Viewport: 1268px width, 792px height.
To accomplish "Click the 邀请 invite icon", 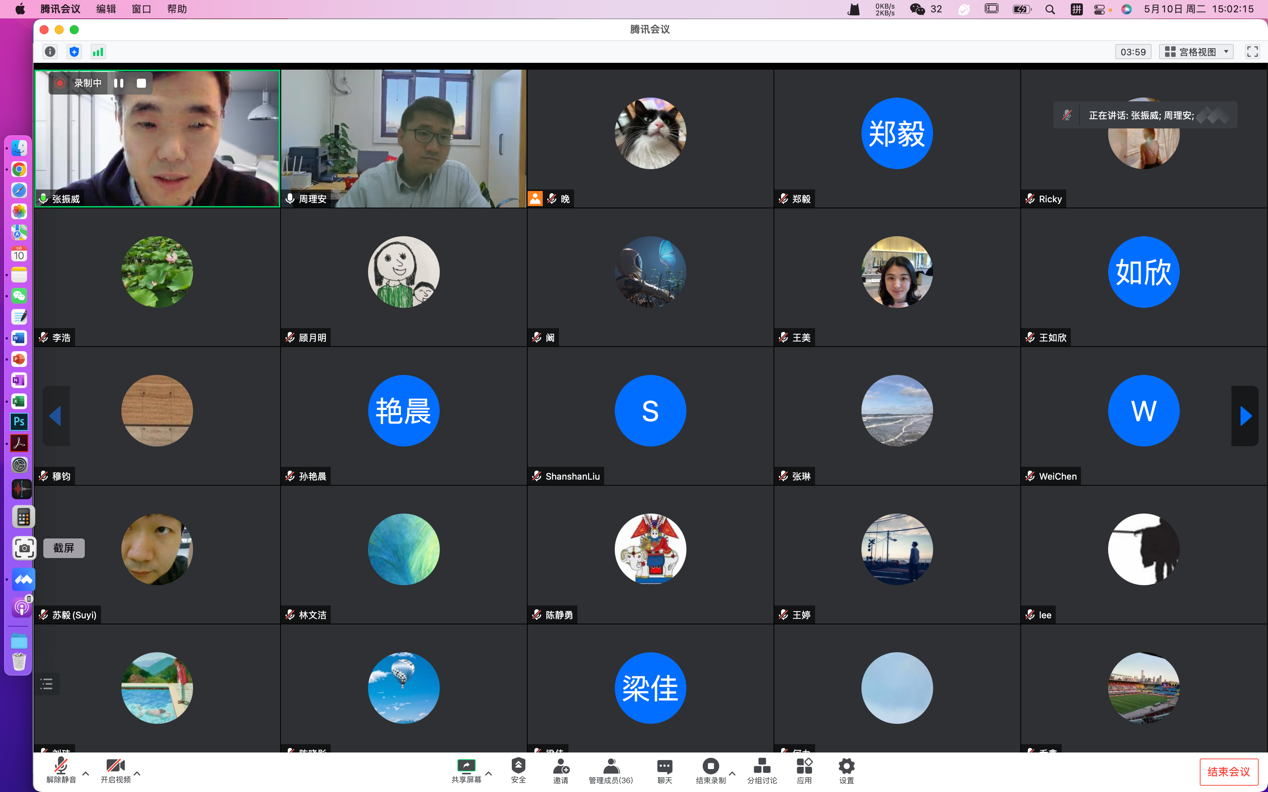I will 561,770.
